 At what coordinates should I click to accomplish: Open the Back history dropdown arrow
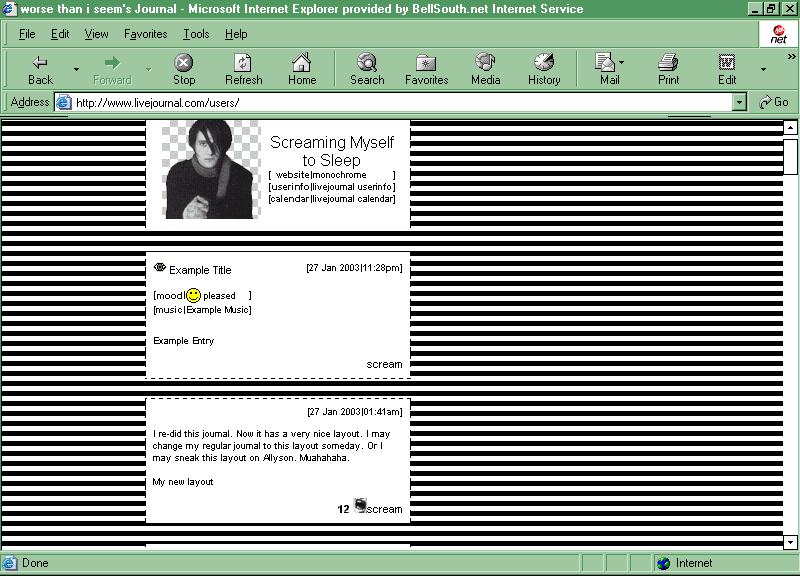pyautogui.click(x=77, y=69)
